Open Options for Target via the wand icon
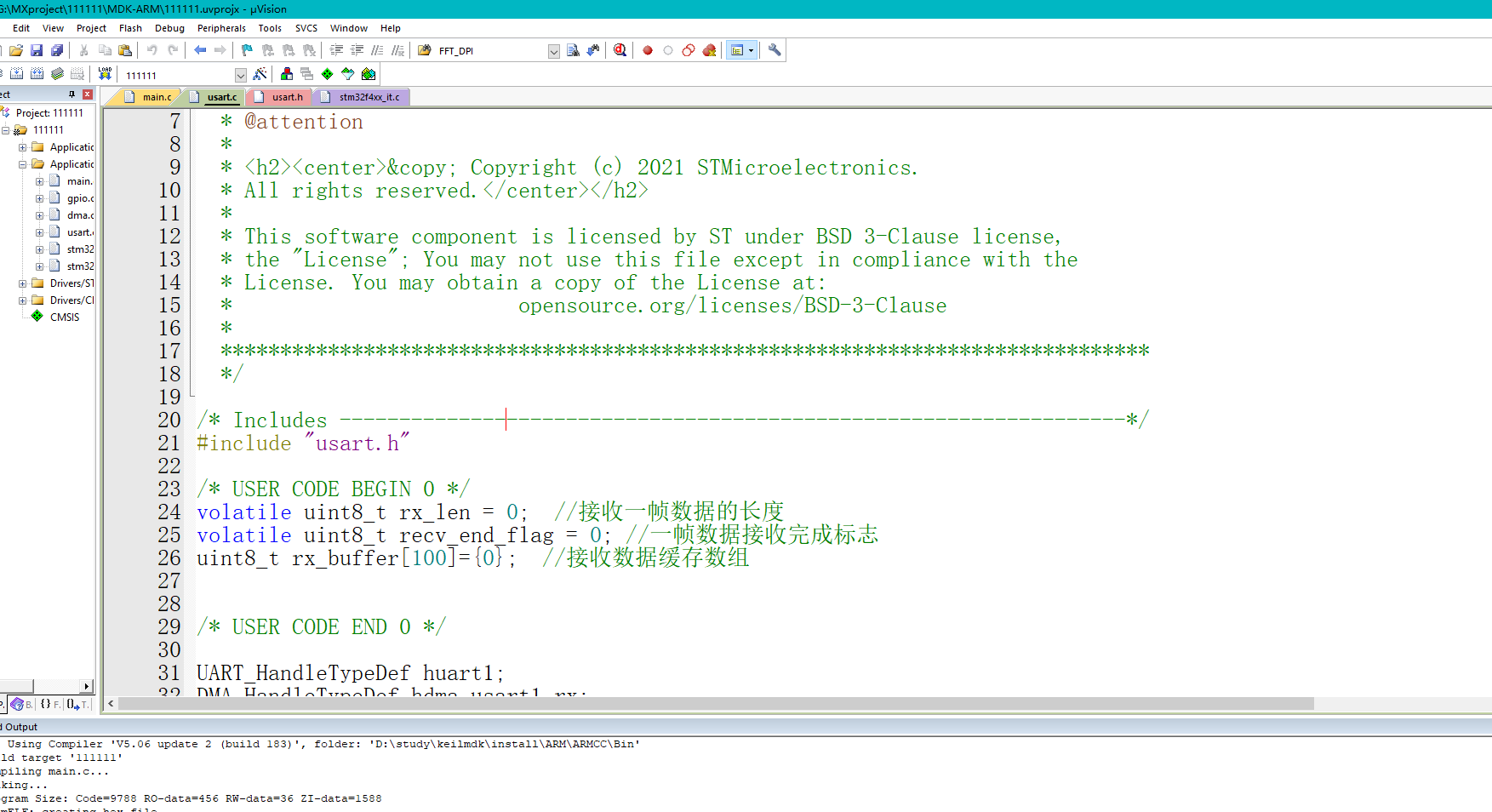The width and height of the screenshot is (1492, 812). click(260, 74)
